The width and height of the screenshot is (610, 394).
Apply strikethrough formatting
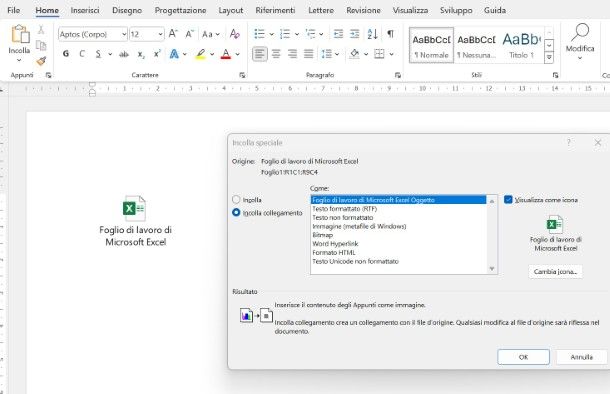click(124, 54)
